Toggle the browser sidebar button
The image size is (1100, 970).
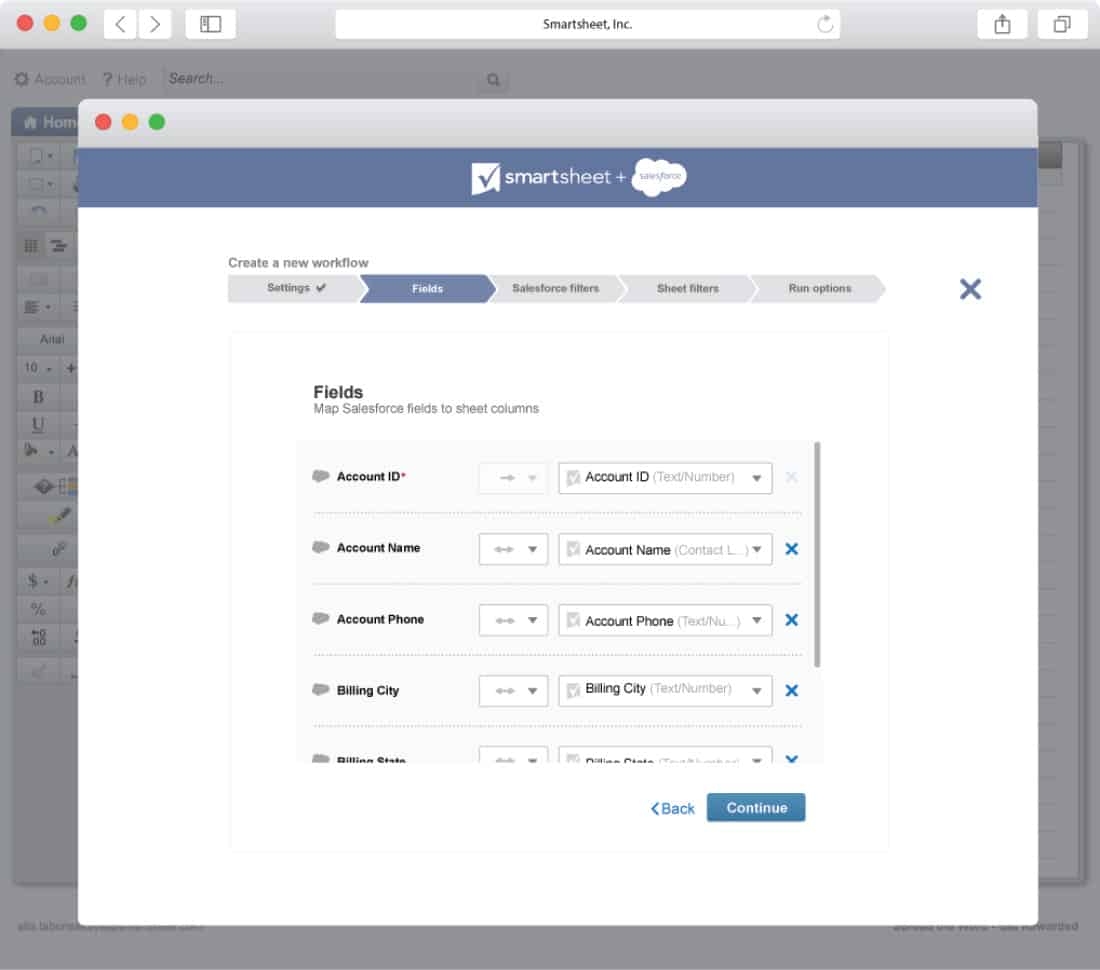(x=210, y=24)
